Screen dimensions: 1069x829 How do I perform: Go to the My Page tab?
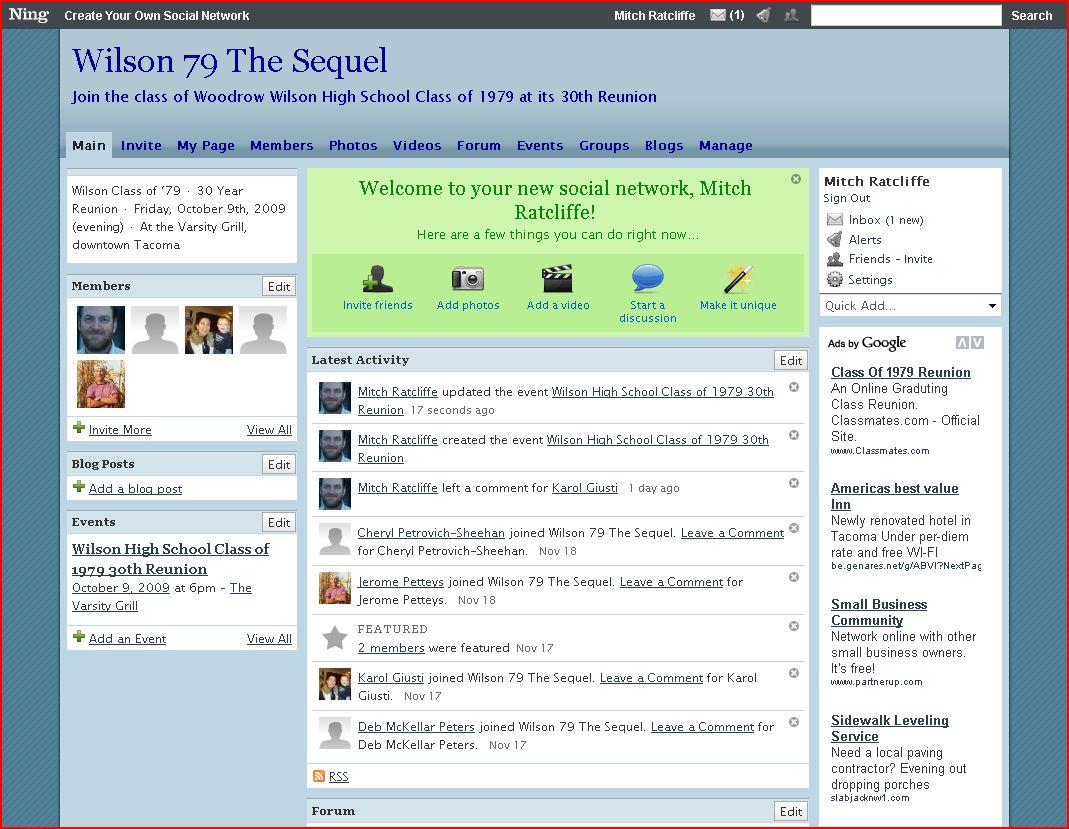pyautogui.click(x=206, y=145)
